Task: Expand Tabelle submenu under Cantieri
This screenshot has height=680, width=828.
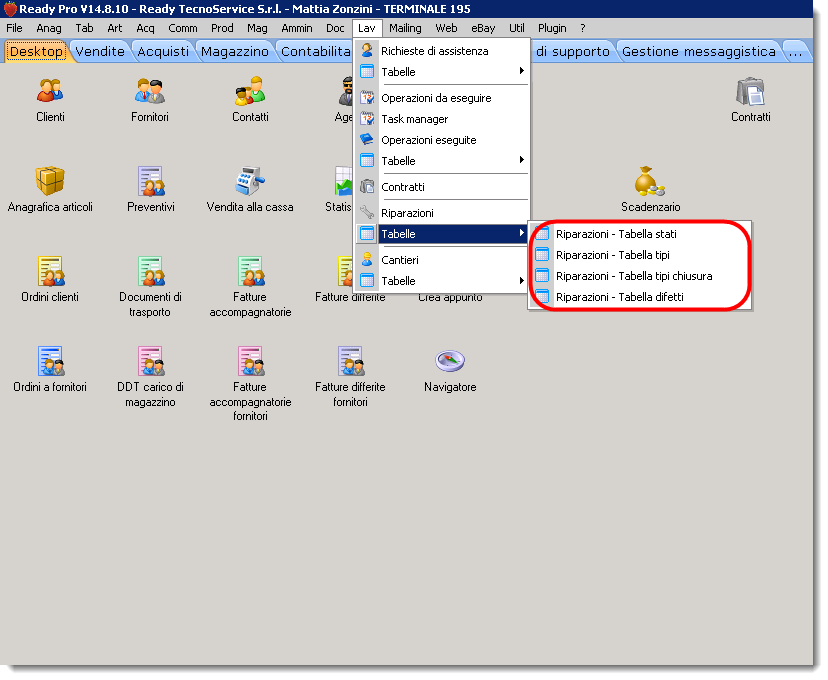Action: pos(441,281)
